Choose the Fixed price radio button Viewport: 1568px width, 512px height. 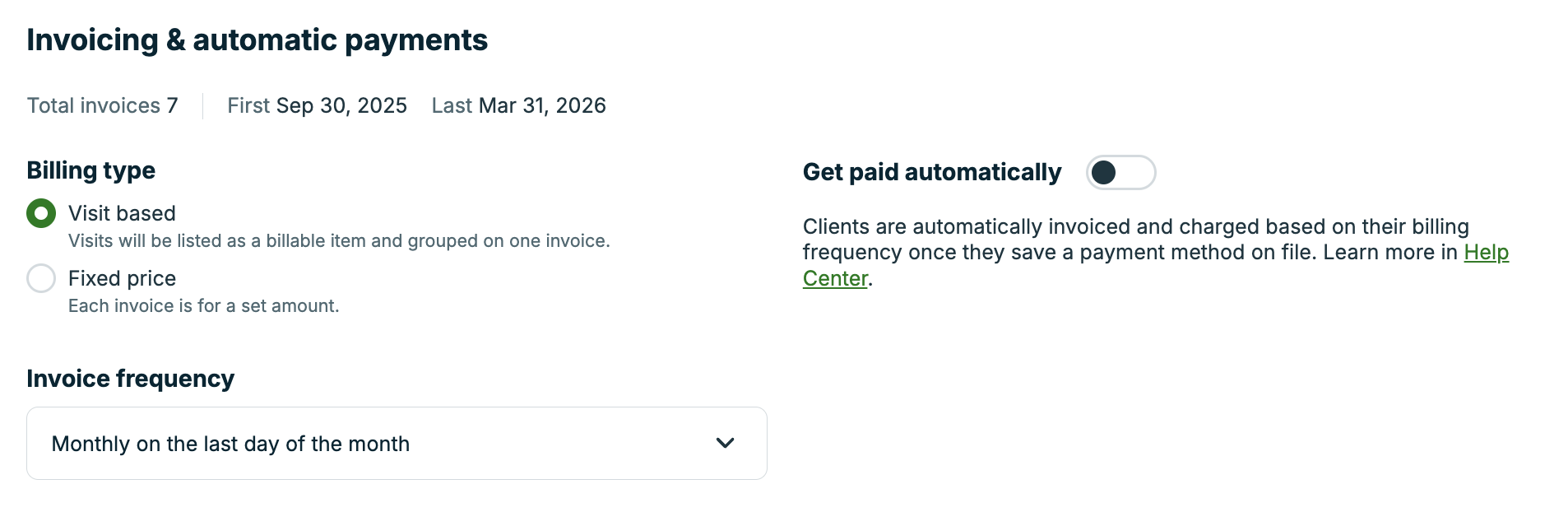click(41, 278)
